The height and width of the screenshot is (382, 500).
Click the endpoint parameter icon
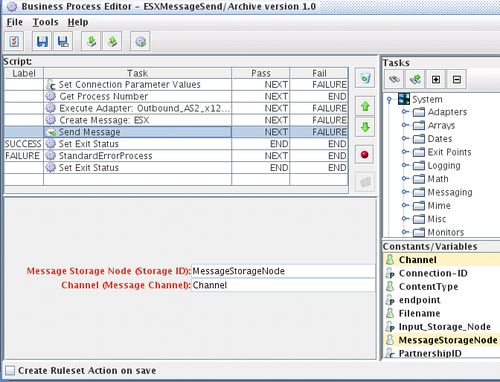pyautogui.click(x=390, y=300)
